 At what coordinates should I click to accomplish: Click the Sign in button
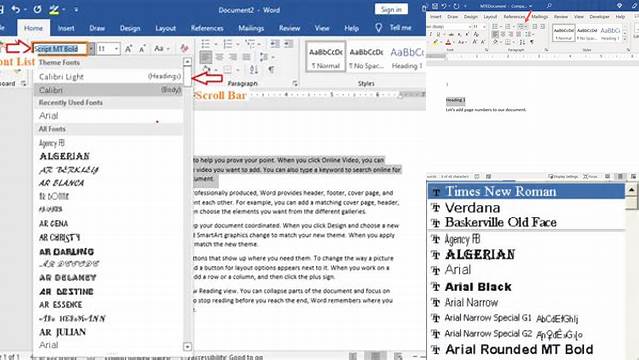tap(391, 9)
